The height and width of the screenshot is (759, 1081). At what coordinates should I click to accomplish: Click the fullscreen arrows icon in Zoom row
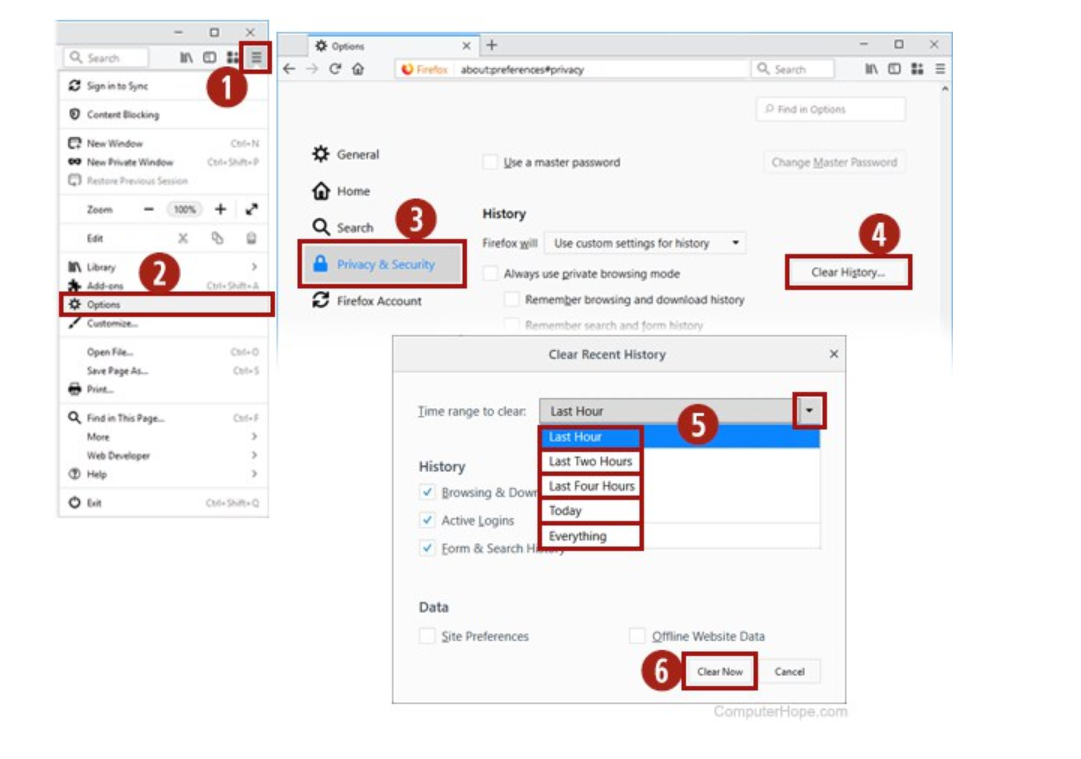251,210
